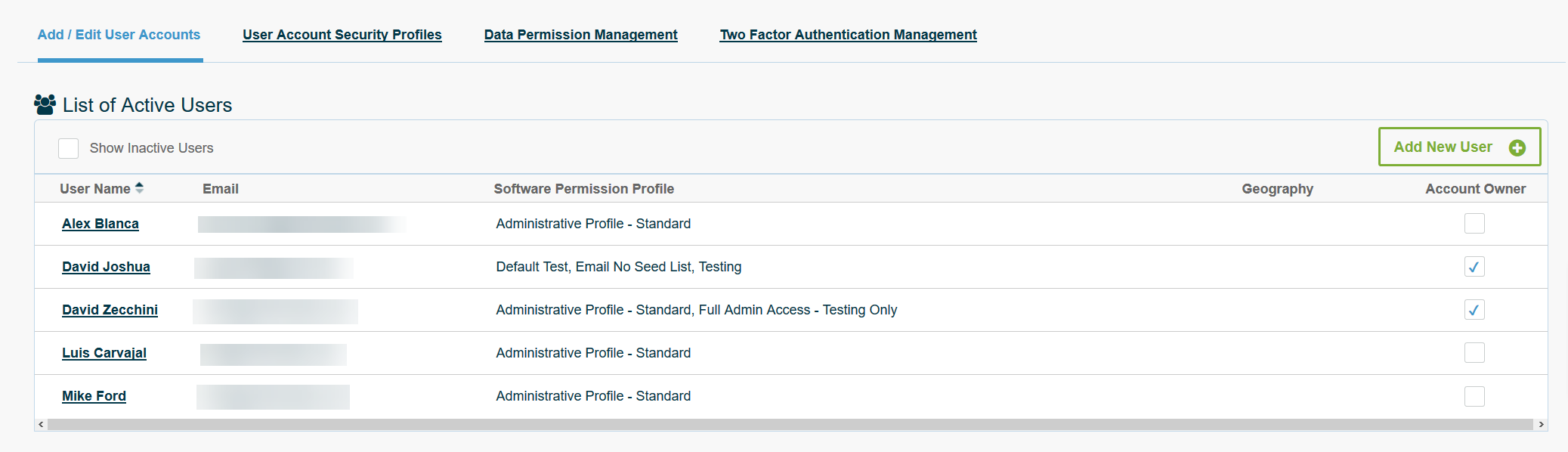
Task: Check Account Owner for Luis Carvajal
Action: (x=1474, y=352)
